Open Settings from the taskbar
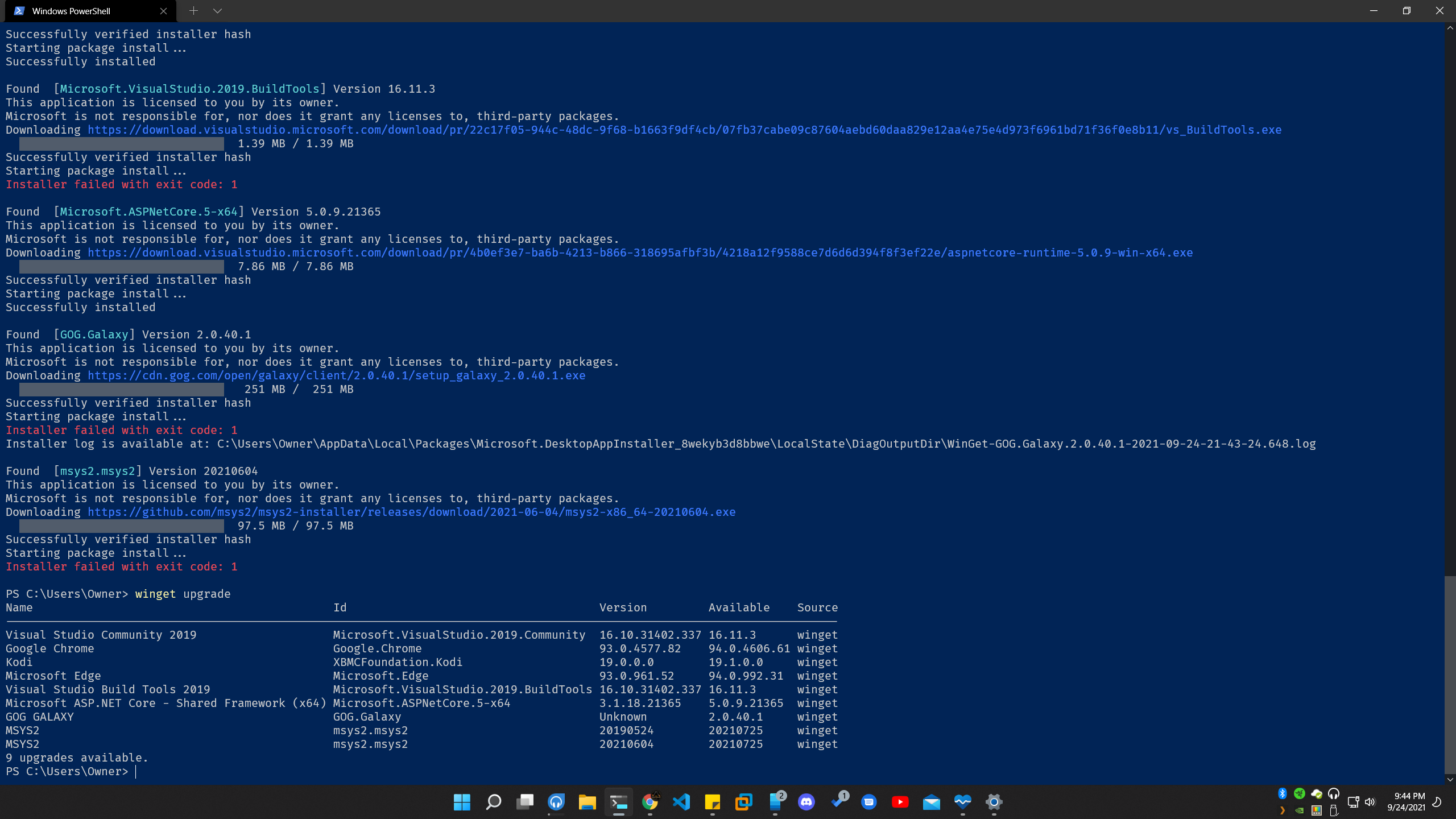Image resolution: width=1456 pixels, height=819 pixels. 994,802
